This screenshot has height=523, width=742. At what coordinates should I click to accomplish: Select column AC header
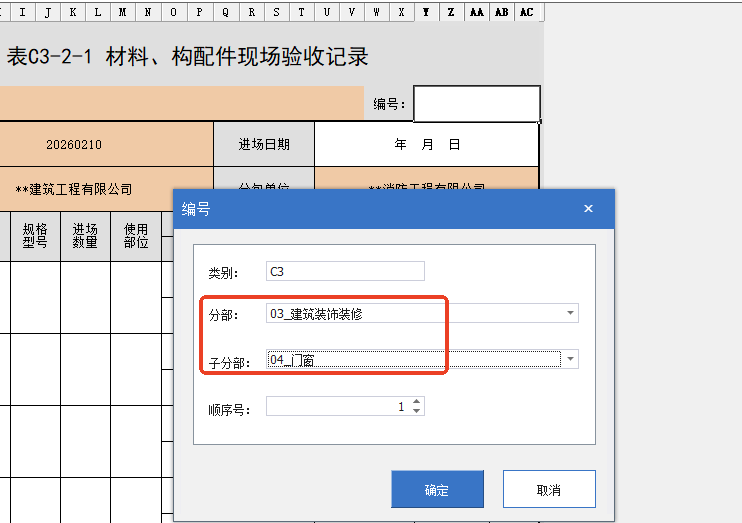tap(527, 12)
